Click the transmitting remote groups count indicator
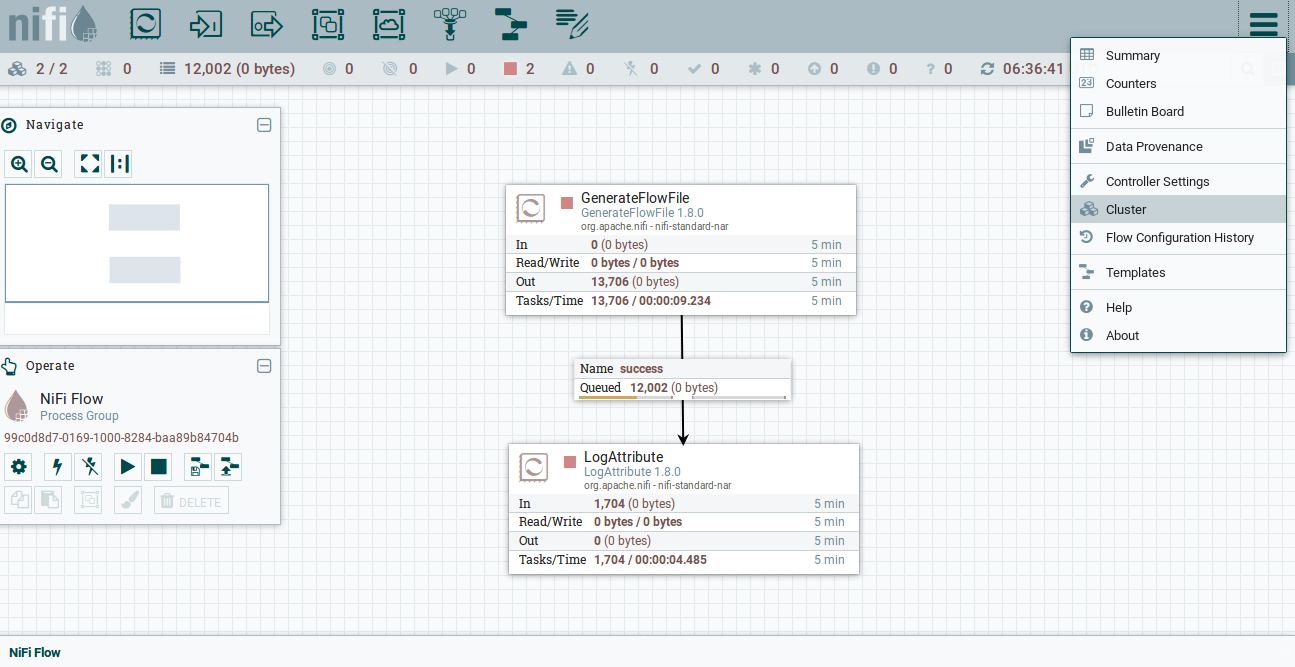The width and height of the screenshot is (1295, 667). click(338, 69)
